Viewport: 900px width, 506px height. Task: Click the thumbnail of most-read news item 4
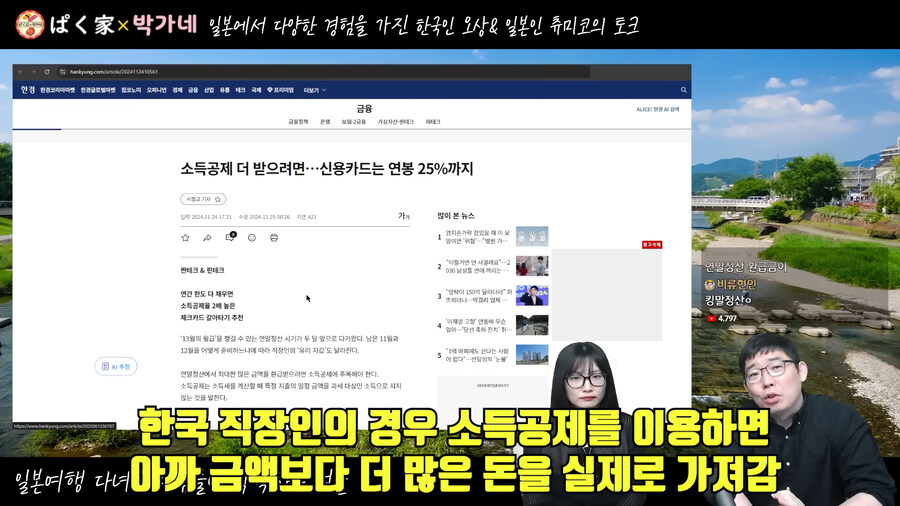tap(532, 325)
